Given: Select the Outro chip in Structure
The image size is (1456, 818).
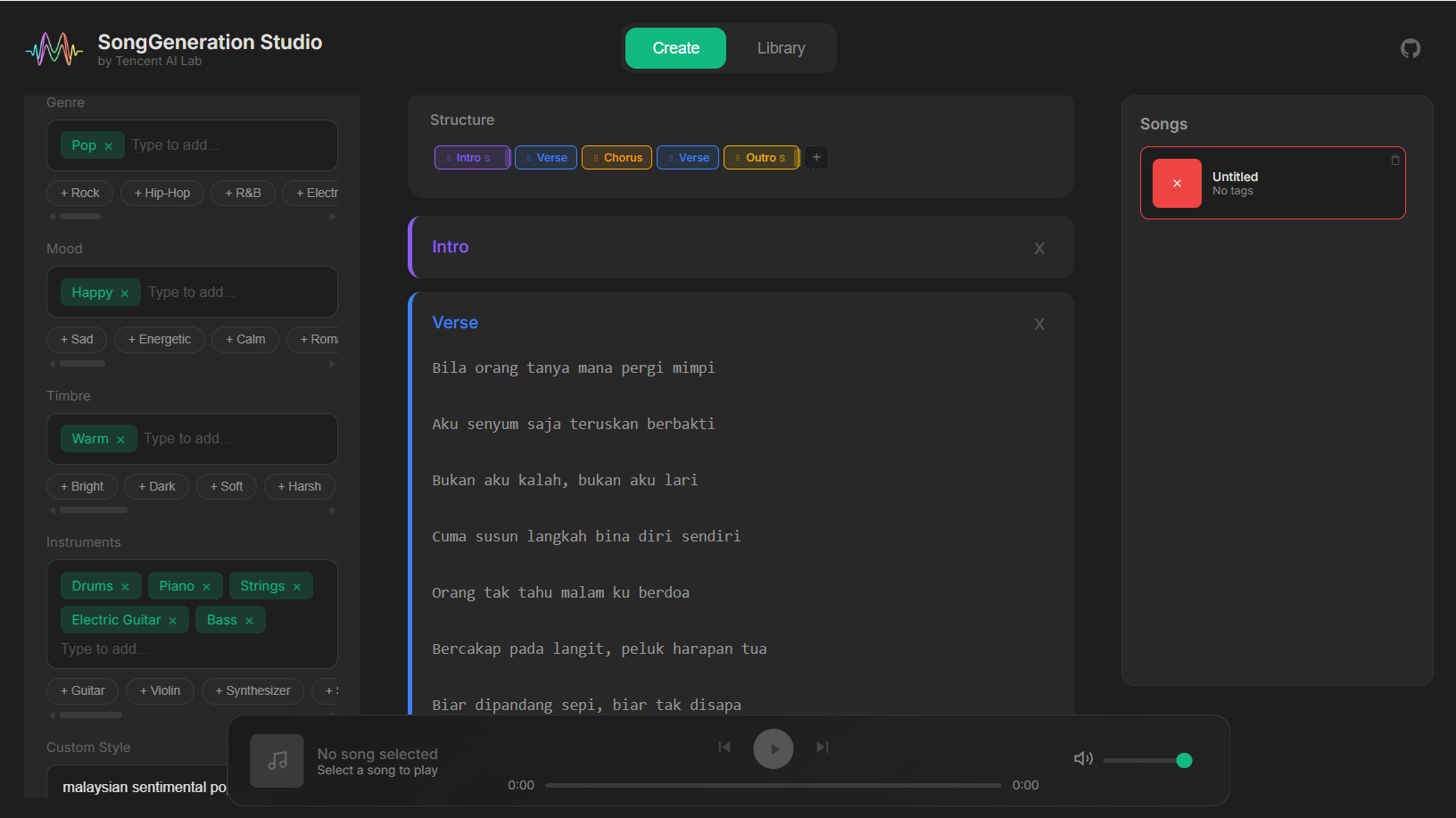Looking at the screenshot, I should pyautogui.click(x=762, y=158).
